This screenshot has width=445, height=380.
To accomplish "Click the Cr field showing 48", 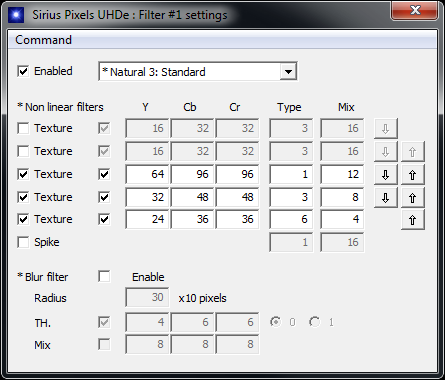I will tap(237, 197).
